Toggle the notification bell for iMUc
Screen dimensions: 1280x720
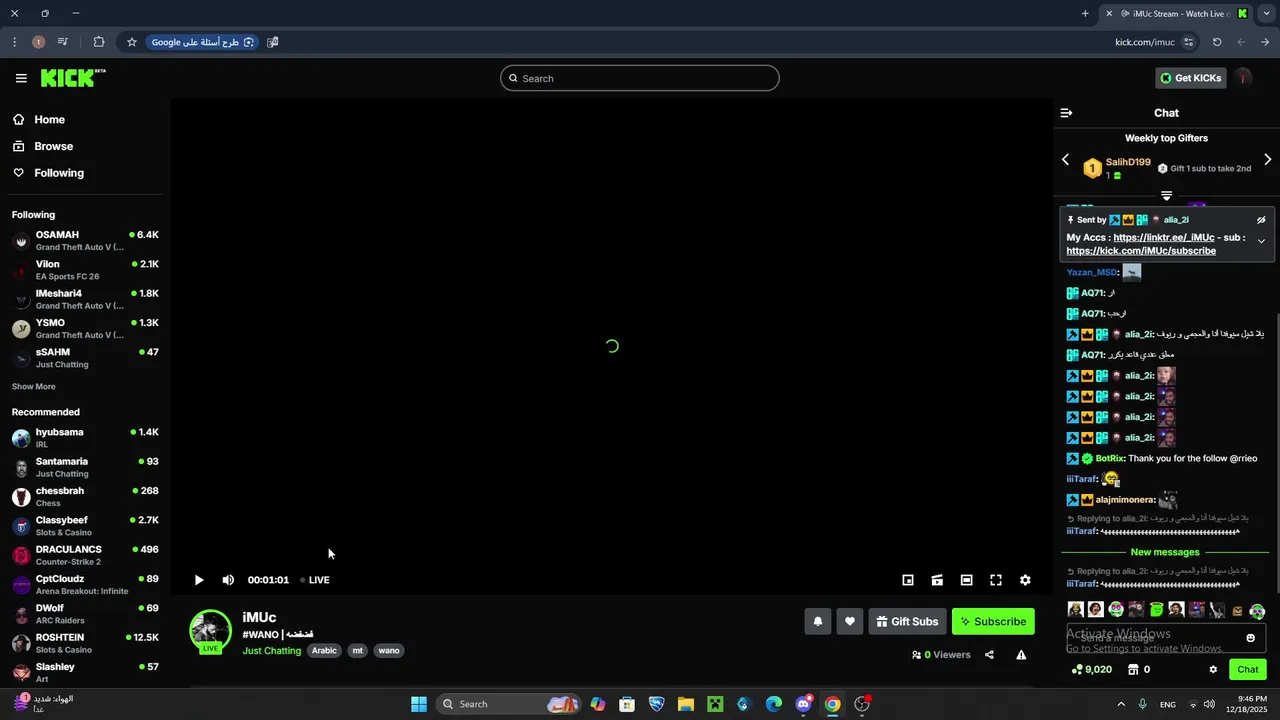pyautogui.click(x=817, y=621)
